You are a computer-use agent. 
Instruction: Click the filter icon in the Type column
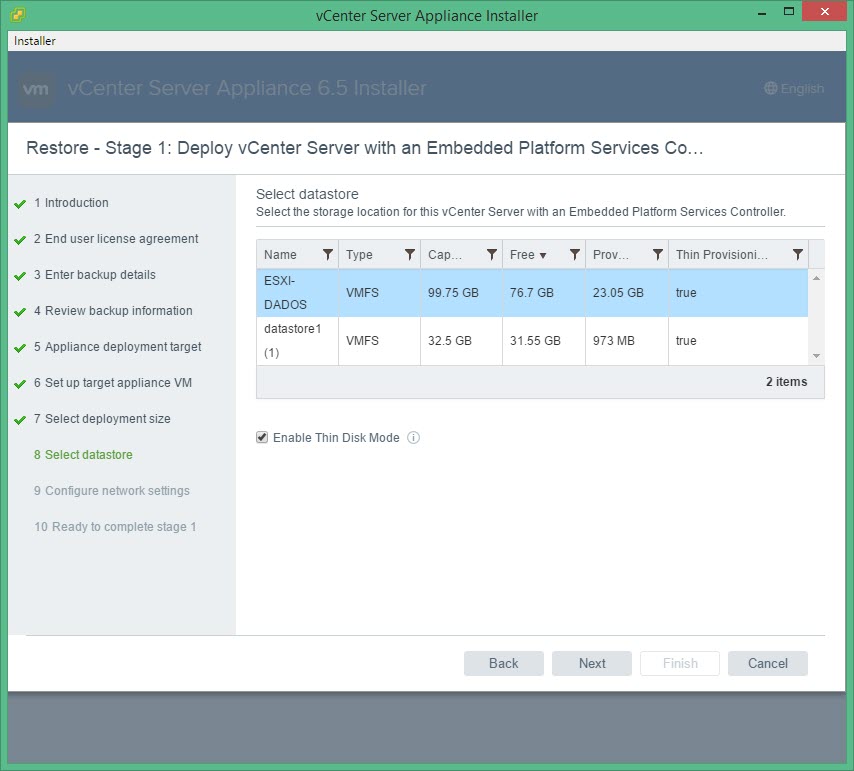[410, 255]
